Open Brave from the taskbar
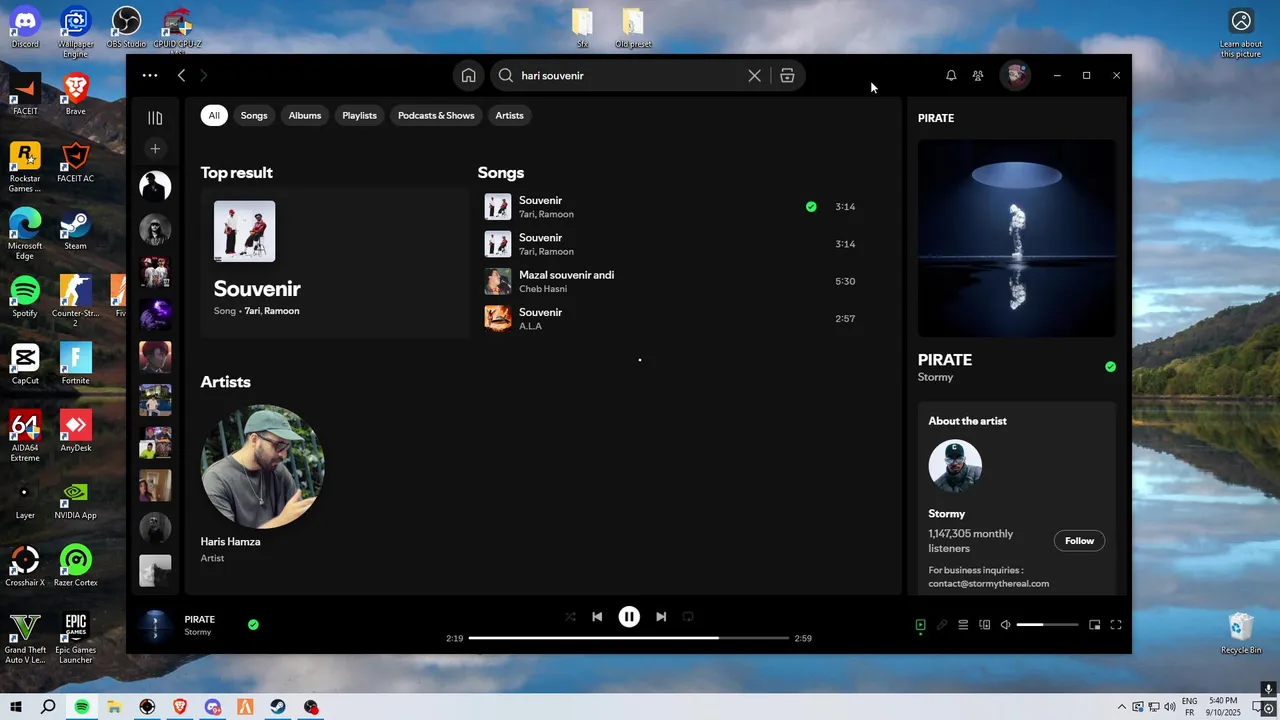Screen dimensions: 1280x720 180,707
